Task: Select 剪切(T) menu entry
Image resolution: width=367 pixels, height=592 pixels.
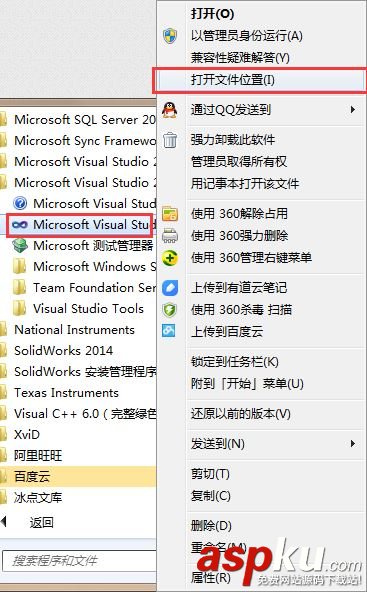Action: click(x=210, y=473)
